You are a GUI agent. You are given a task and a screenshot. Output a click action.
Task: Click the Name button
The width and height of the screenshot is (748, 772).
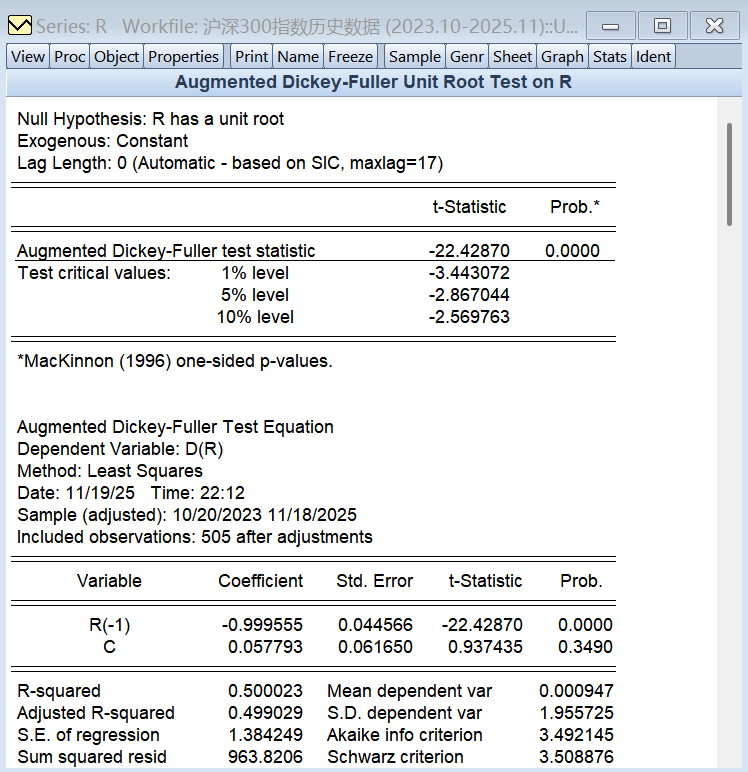click(x=298, y=57)
